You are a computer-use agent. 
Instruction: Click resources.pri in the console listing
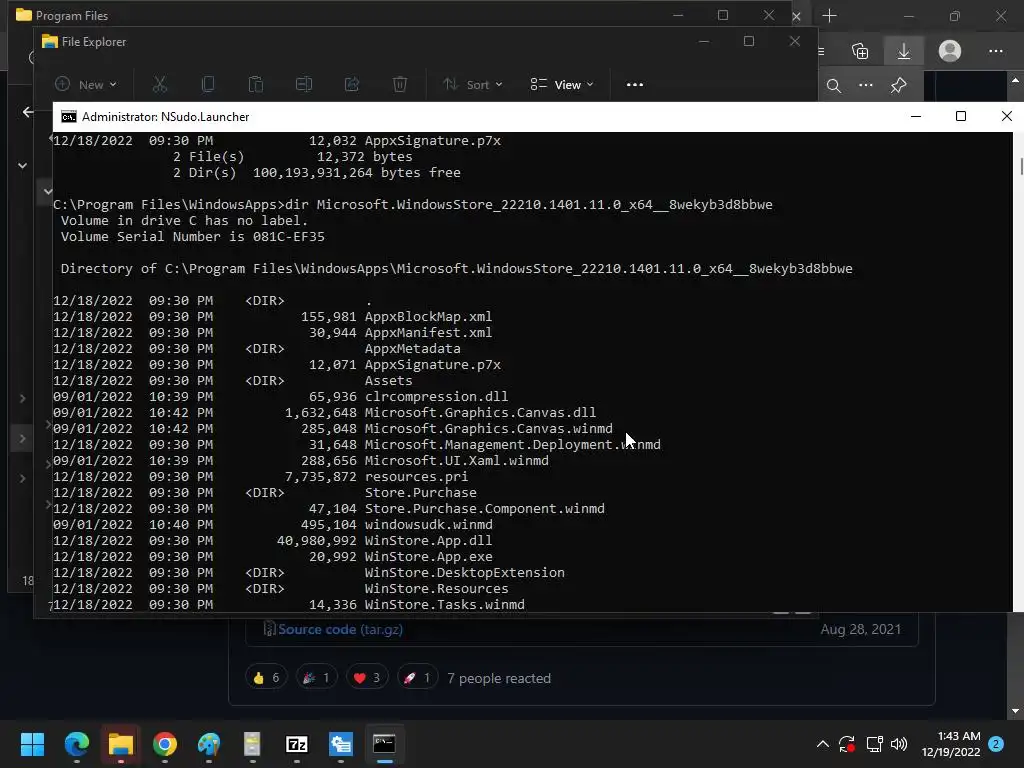tap(416, 477)
